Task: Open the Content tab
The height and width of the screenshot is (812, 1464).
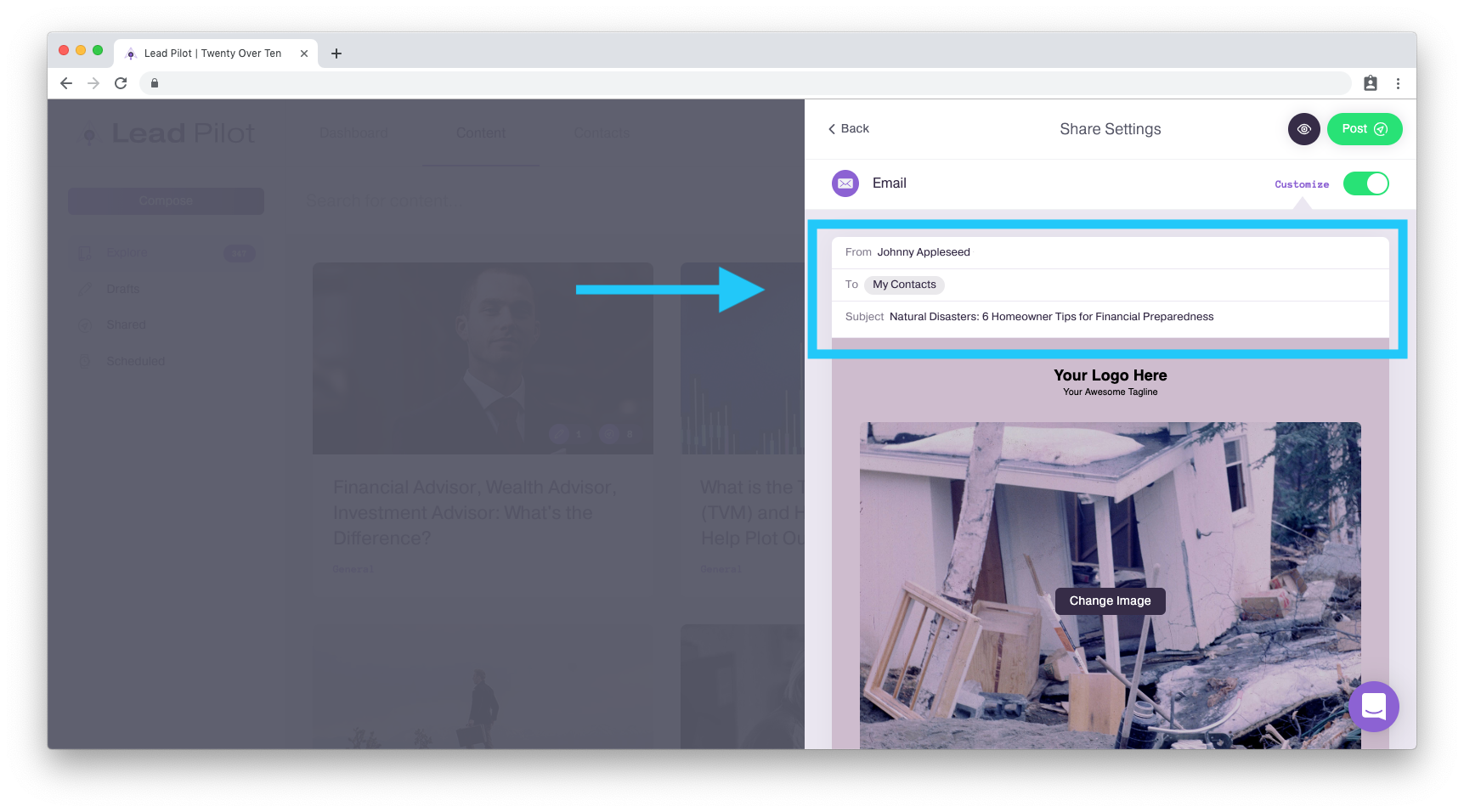Action: click(x=480, y=133)
